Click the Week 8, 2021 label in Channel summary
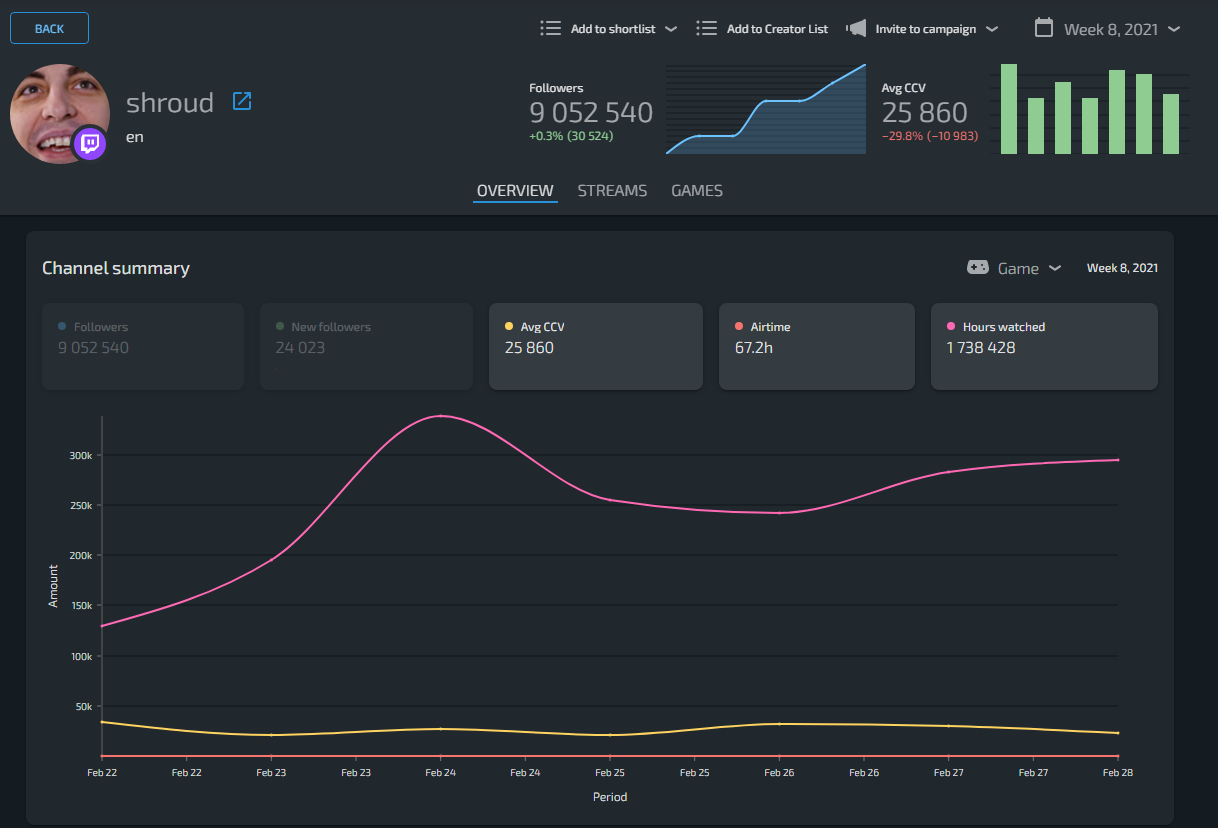 [x=1122, y=268]
